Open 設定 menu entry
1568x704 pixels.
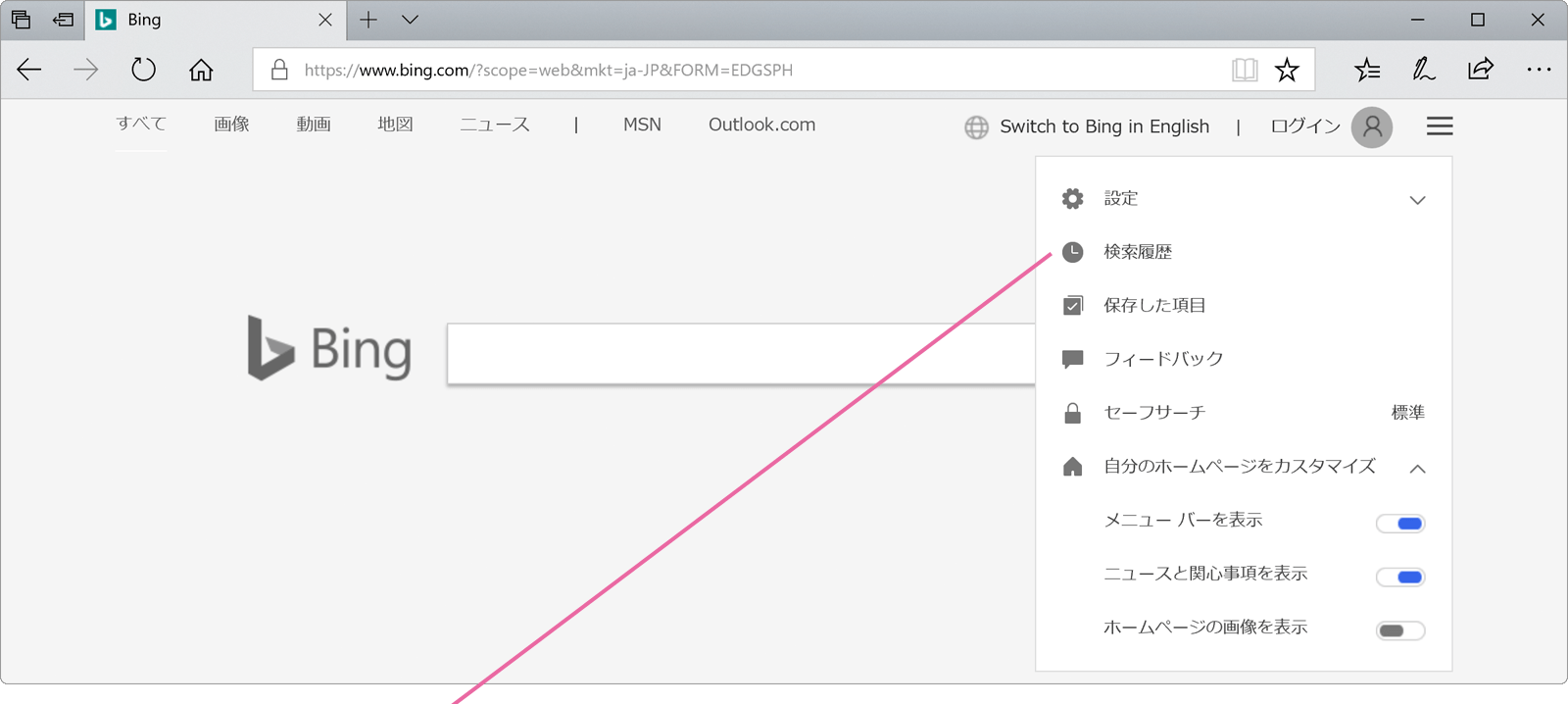[x=1244, y=199]
